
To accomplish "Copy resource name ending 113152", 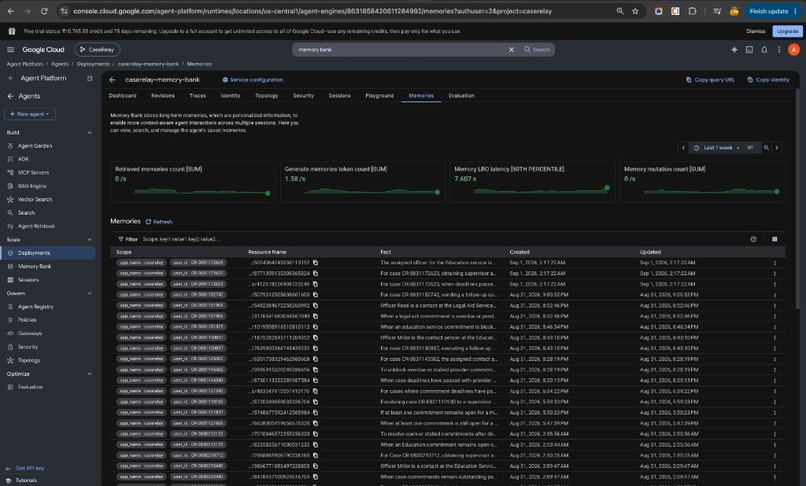I will tap(316, 263).
